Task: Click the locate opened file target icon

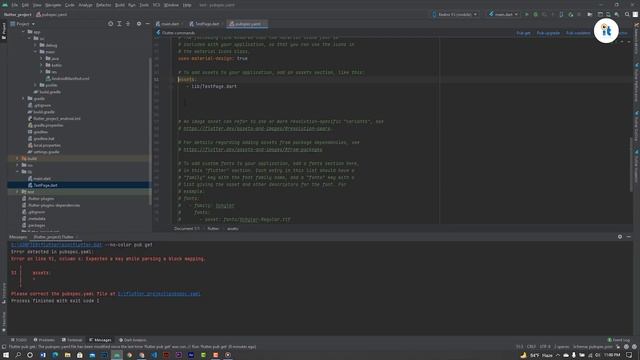Action: click(111, 24)
